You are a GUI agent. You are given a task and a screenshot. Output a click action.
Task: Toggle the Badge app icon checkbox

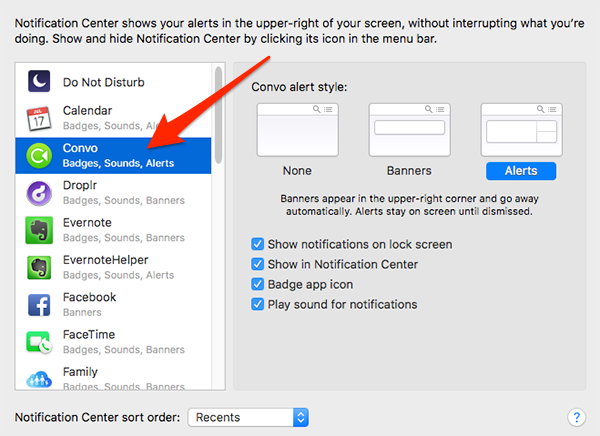[x=258, y=284]
